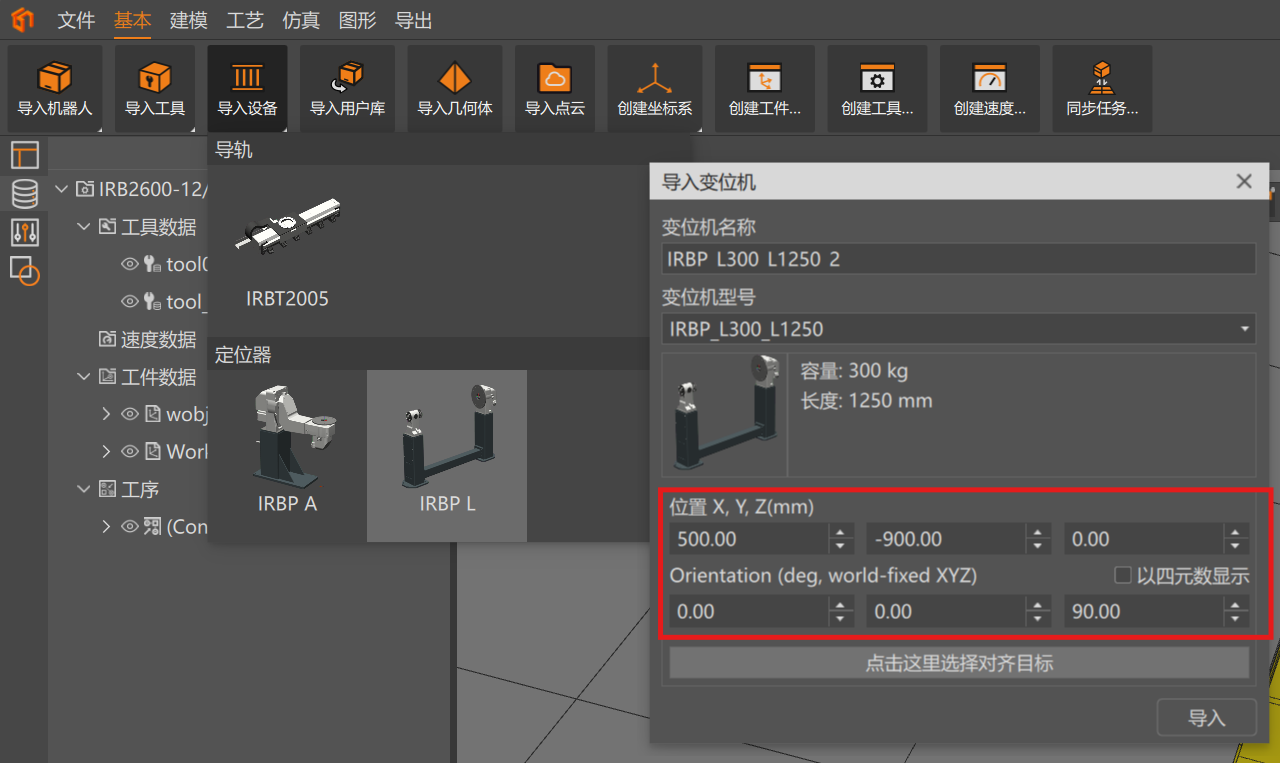Click the position Y field showing -900.00
Image resolution: width=1280 pixels, height=763 pixels.
point(947,539)
